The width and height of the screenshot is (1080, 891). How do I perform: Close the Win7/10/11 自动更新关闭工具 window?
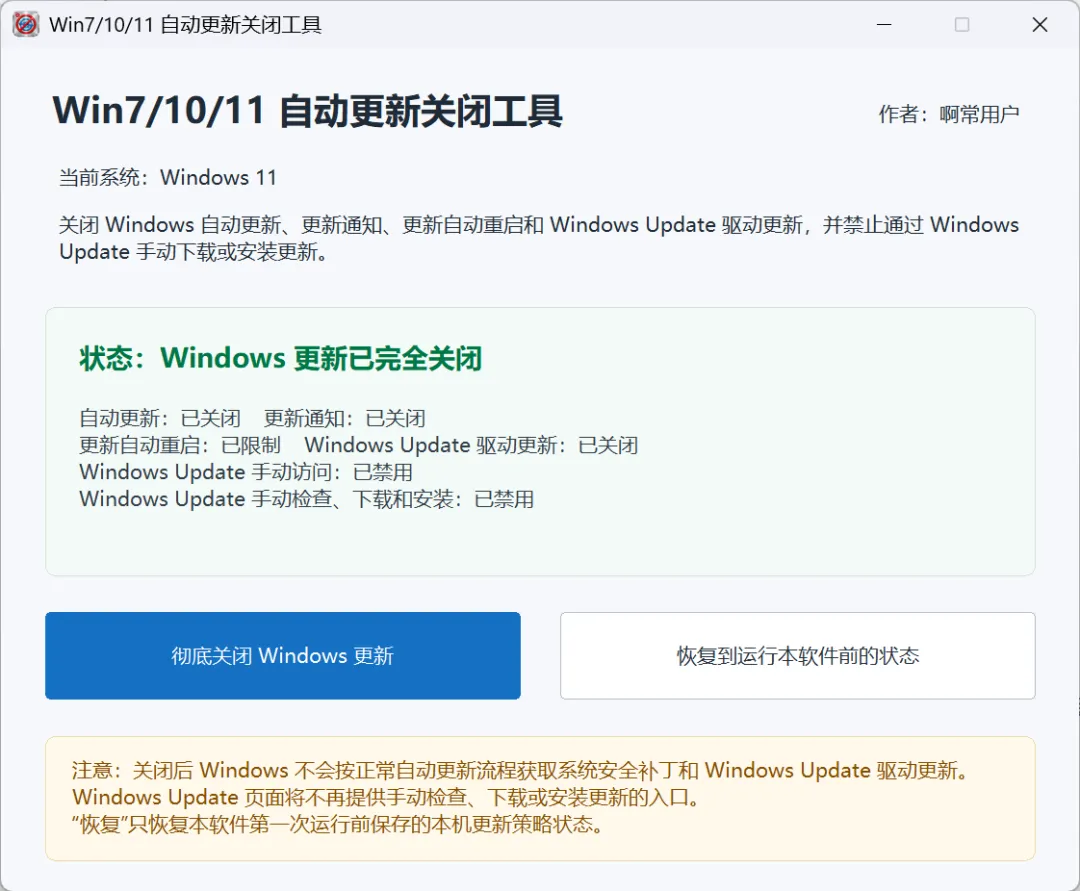click(x=1040, y=25)
